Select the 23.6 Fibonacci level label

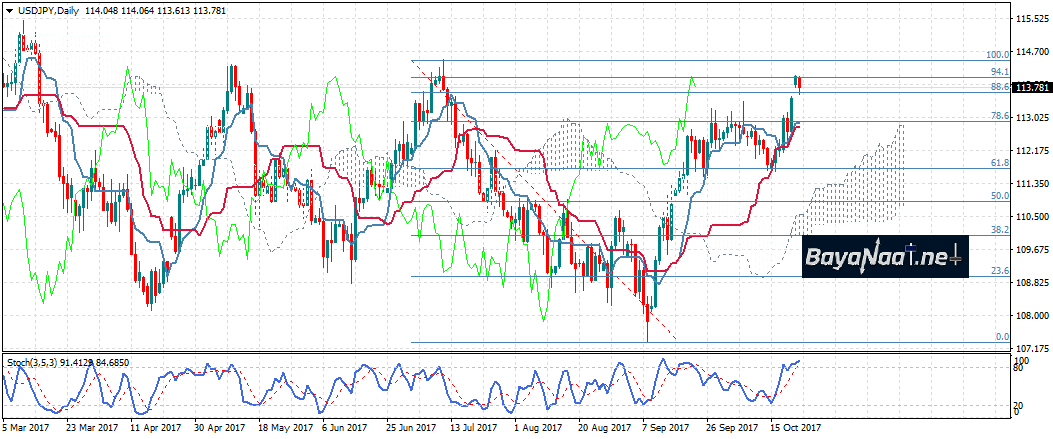pos(999,271)
